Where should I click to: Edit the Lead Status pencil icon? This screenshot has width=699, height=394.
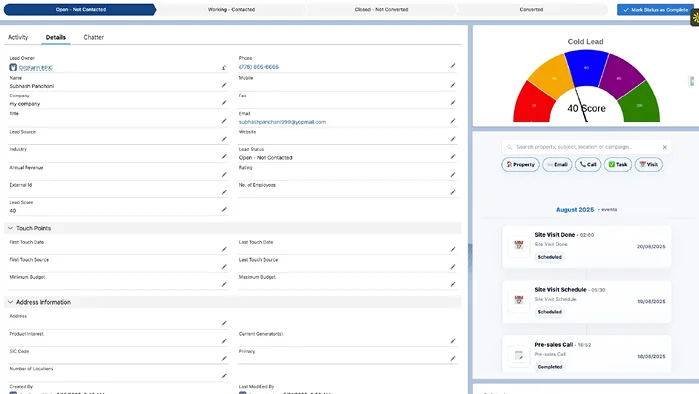tap(453, 156)
